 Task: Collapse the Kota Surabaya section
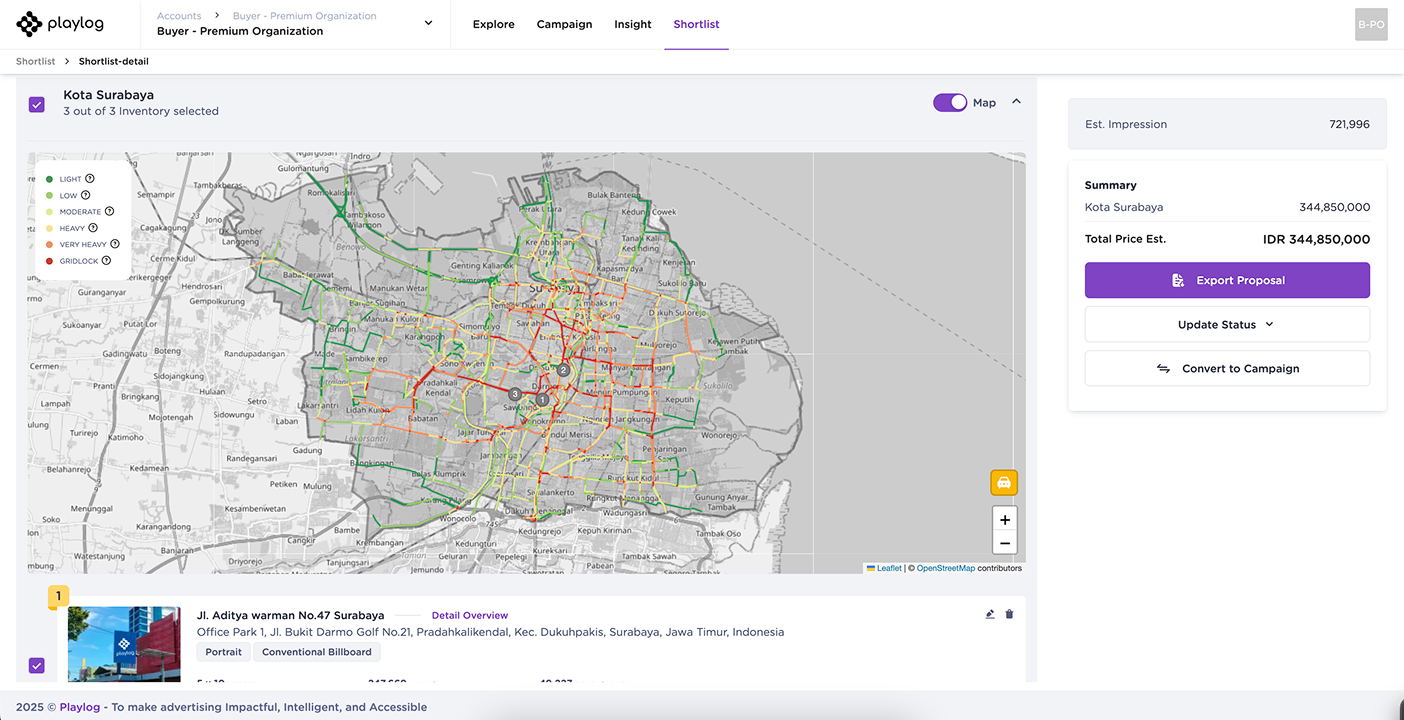(1016, 102)
